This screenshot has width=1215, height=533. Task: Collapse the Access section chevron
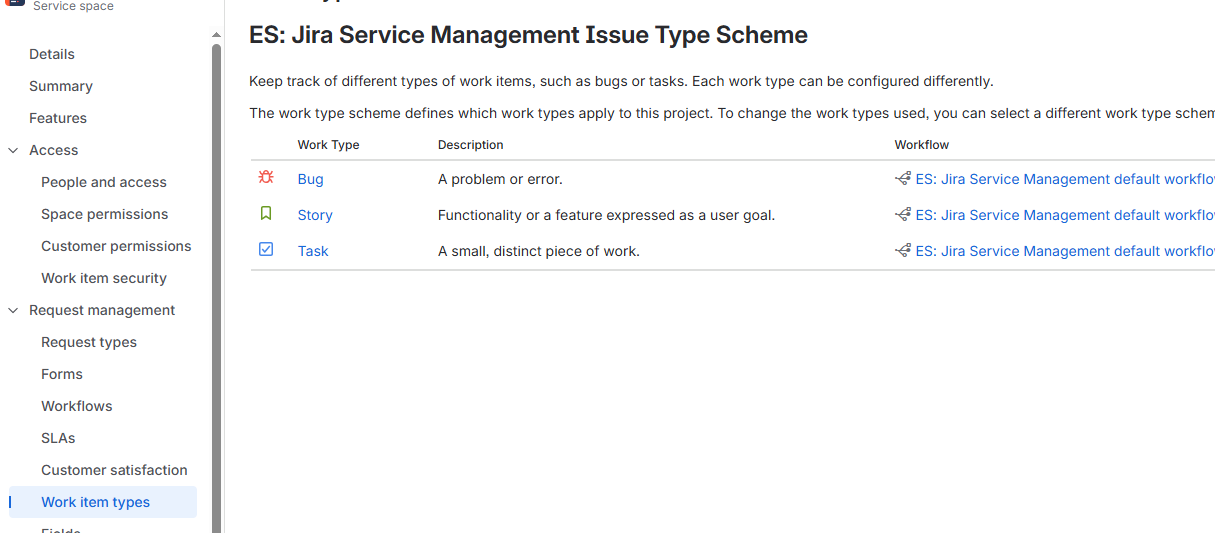click(x=13, y=150)
